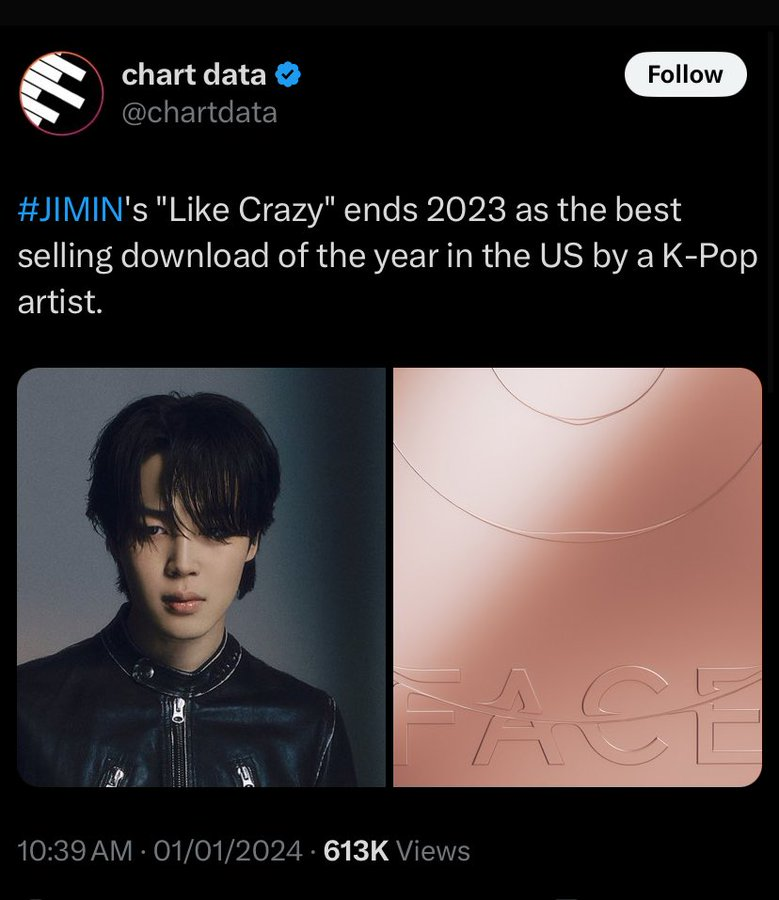This screenshot has height=900, width=779.
Task: Open the chart data profile avatar
Action: click(61, 93)
